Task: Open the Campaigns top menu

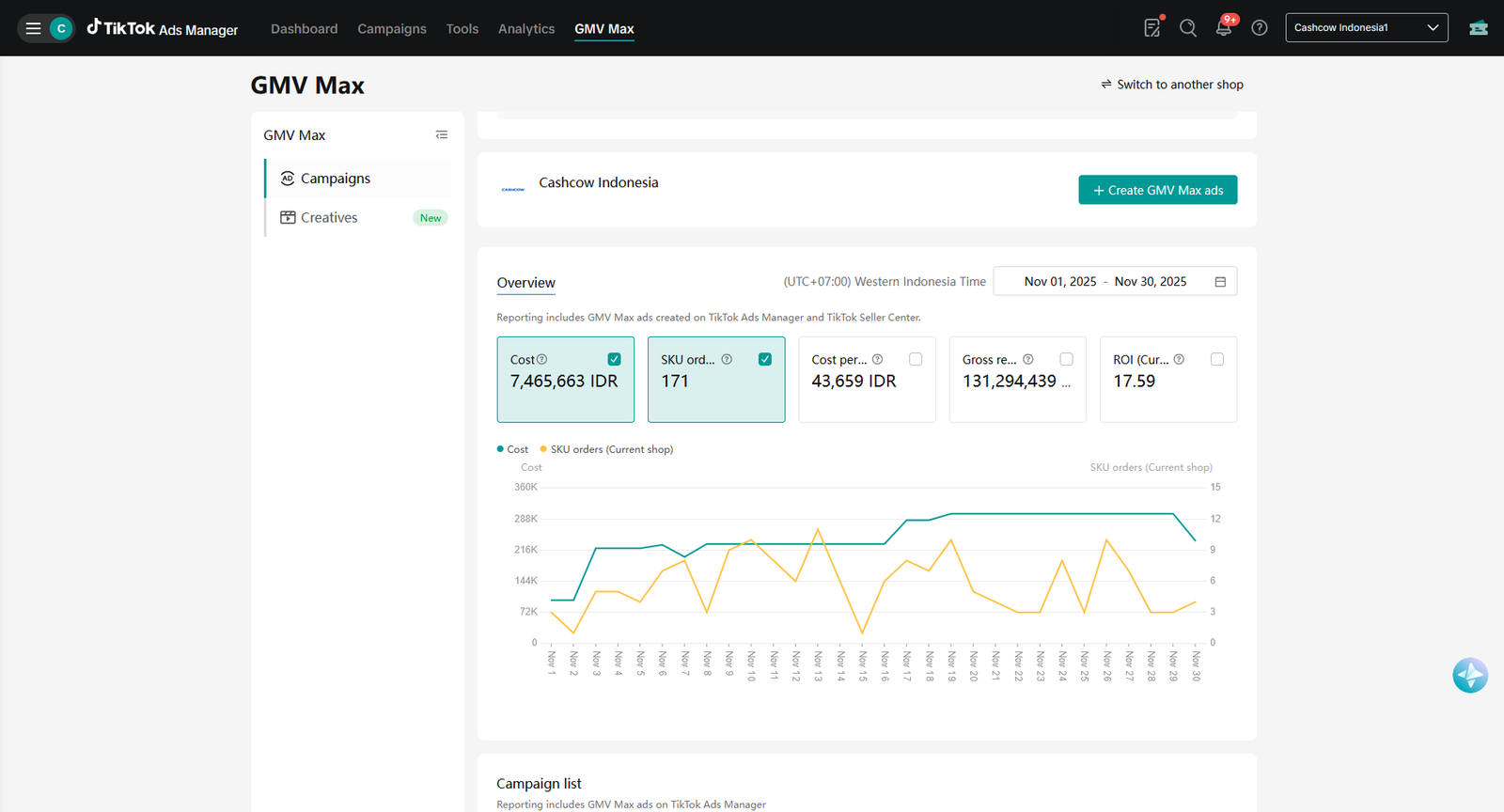Action: (392, 29)
